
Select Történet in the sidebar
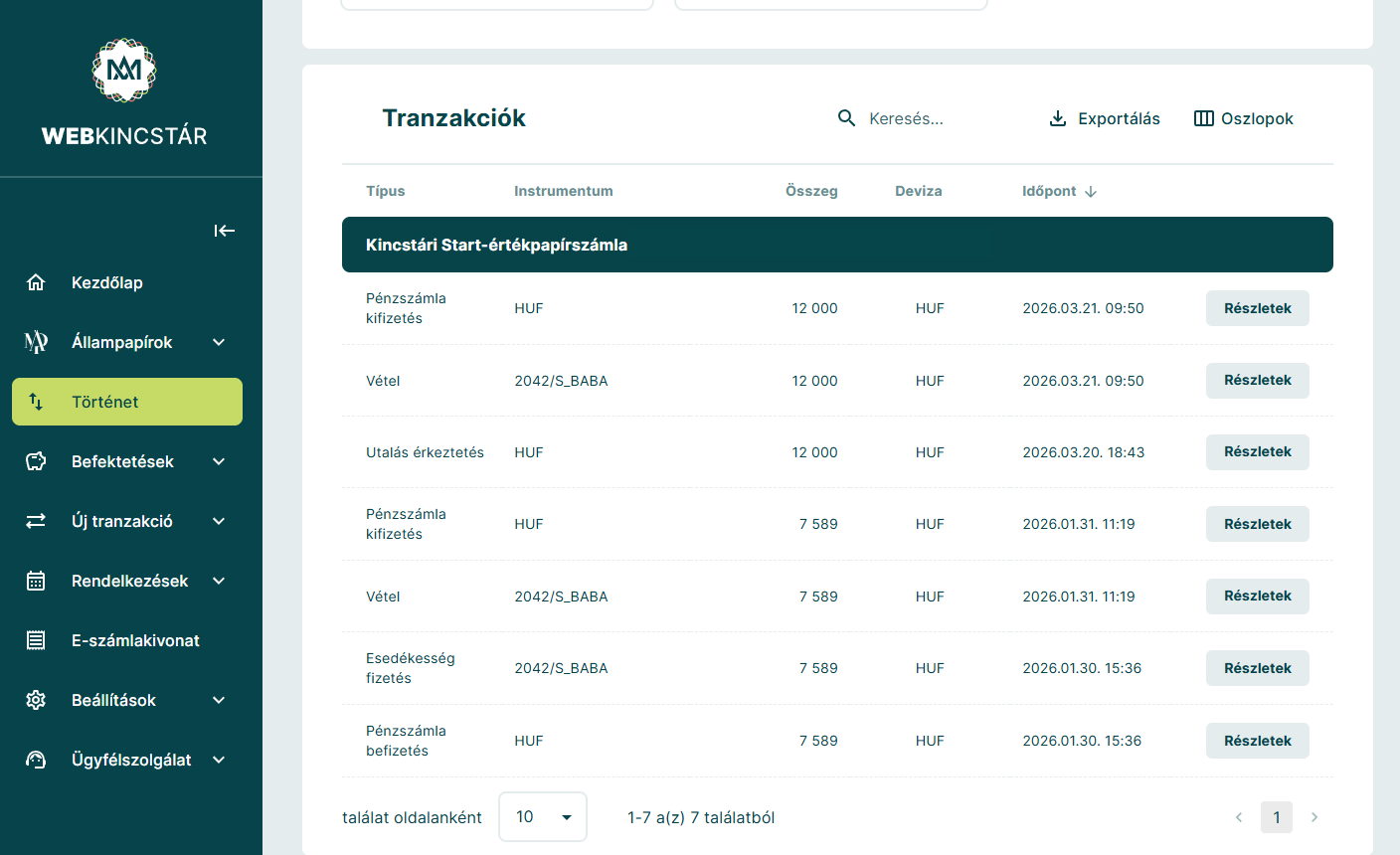tap(127, 402)
